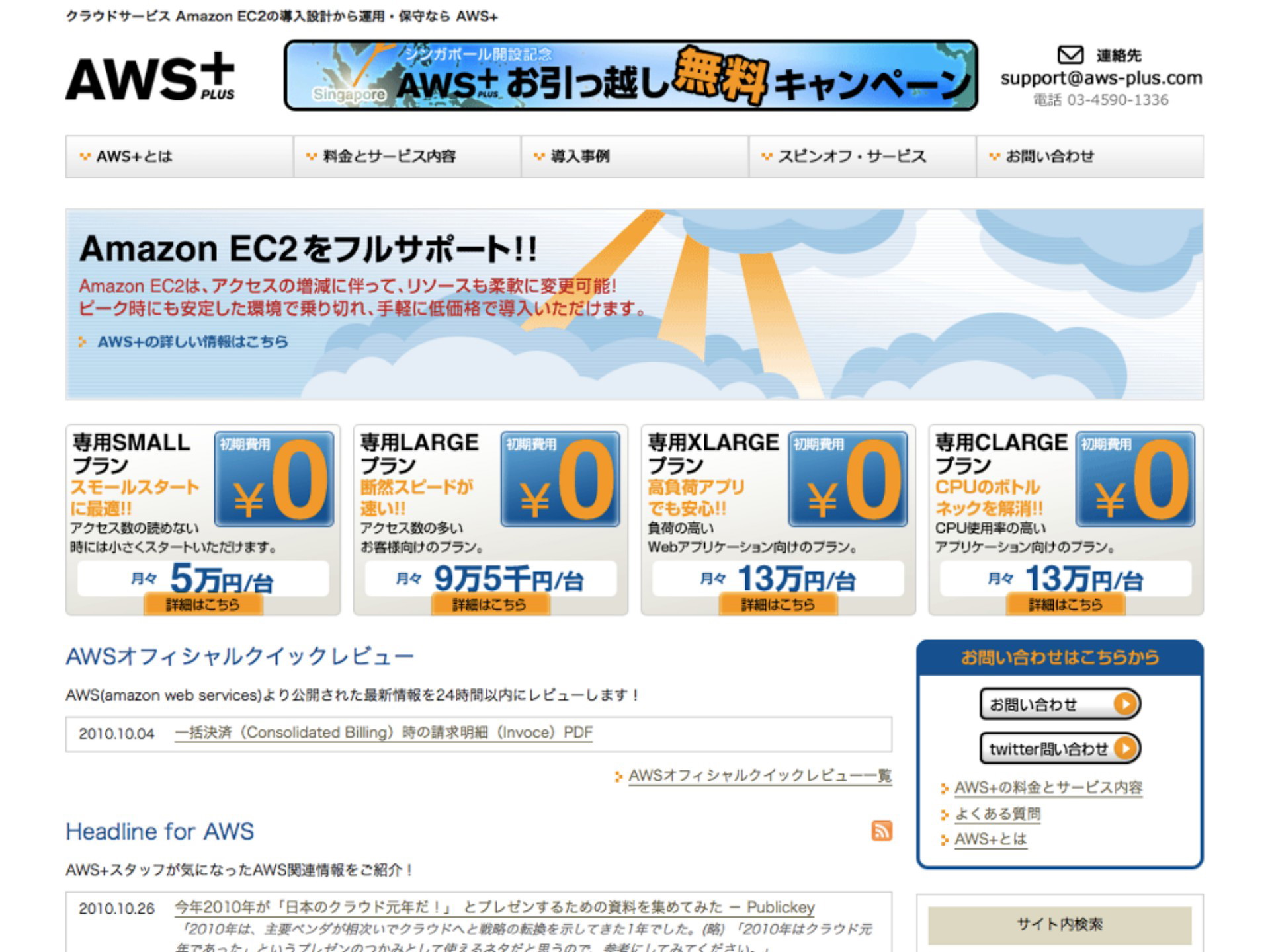Open the AWS+とは menu item
Image resolution: width=1270 pixels, height=952 pixels.
tap(179, 157)
